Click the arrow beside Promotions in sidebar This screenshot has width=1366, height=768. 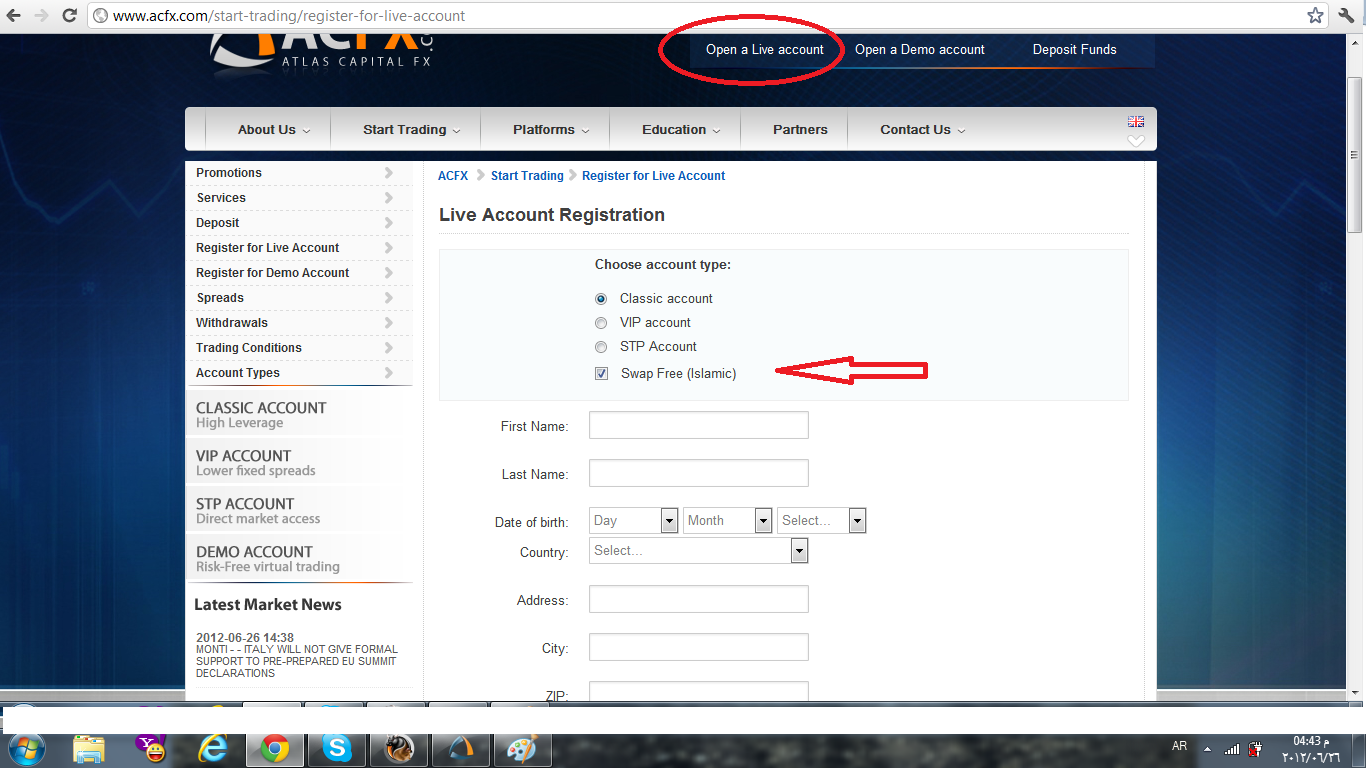coord(389,173)
